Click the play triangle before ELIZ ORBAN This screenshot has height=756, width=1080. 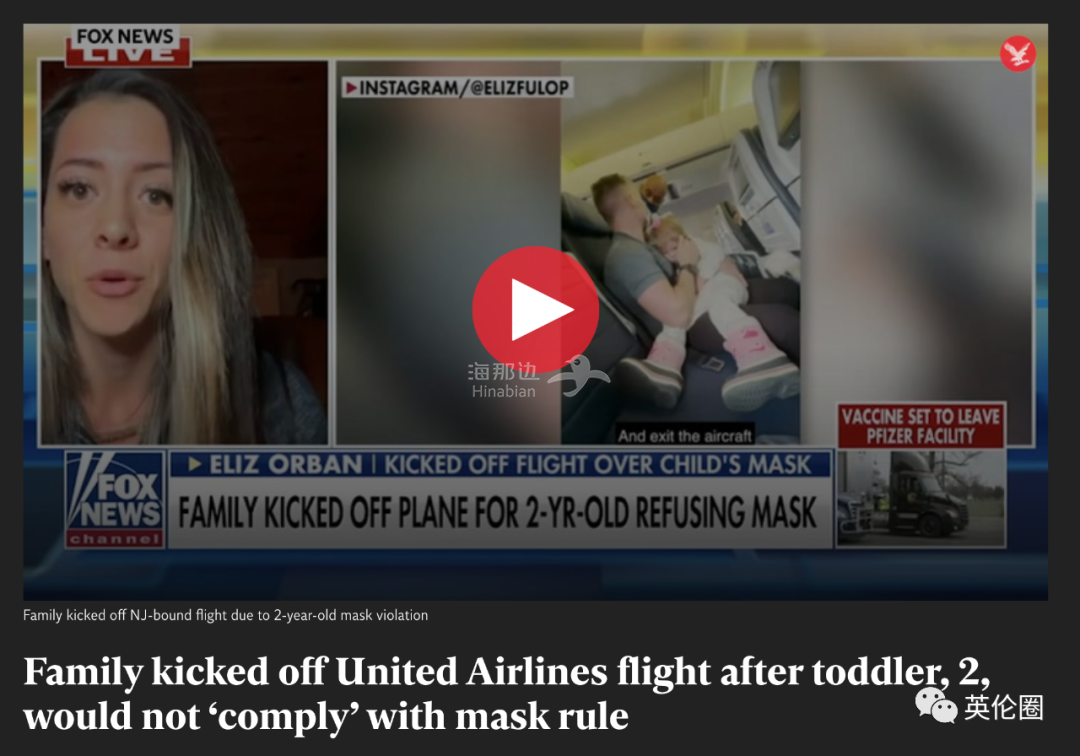195,465
